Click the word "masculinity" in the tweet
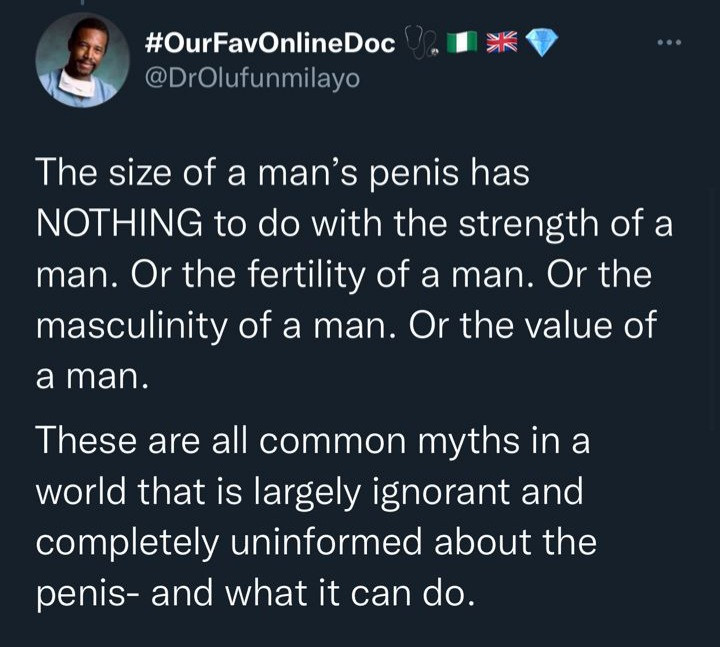 click(131, 326)
